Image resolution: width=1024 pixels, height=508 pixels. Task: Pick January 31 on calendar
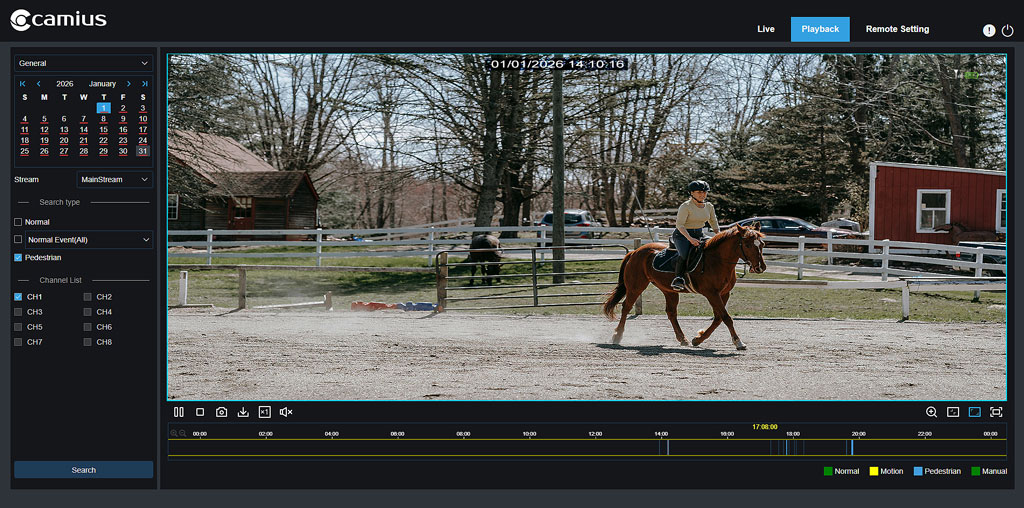[x=142, y=151]
